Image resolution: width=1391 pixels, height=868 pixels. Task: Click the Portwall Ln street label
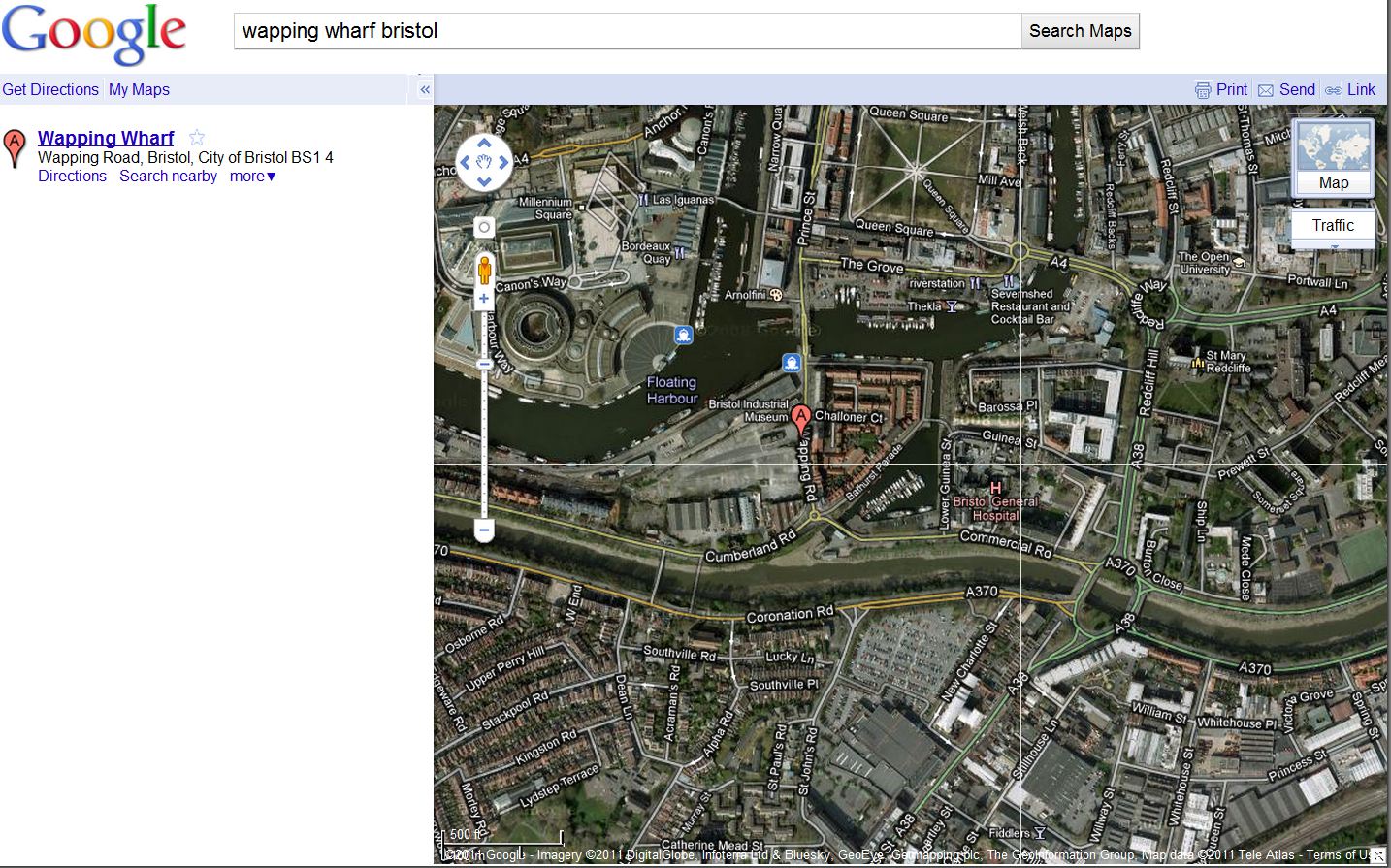[1317, 281]
